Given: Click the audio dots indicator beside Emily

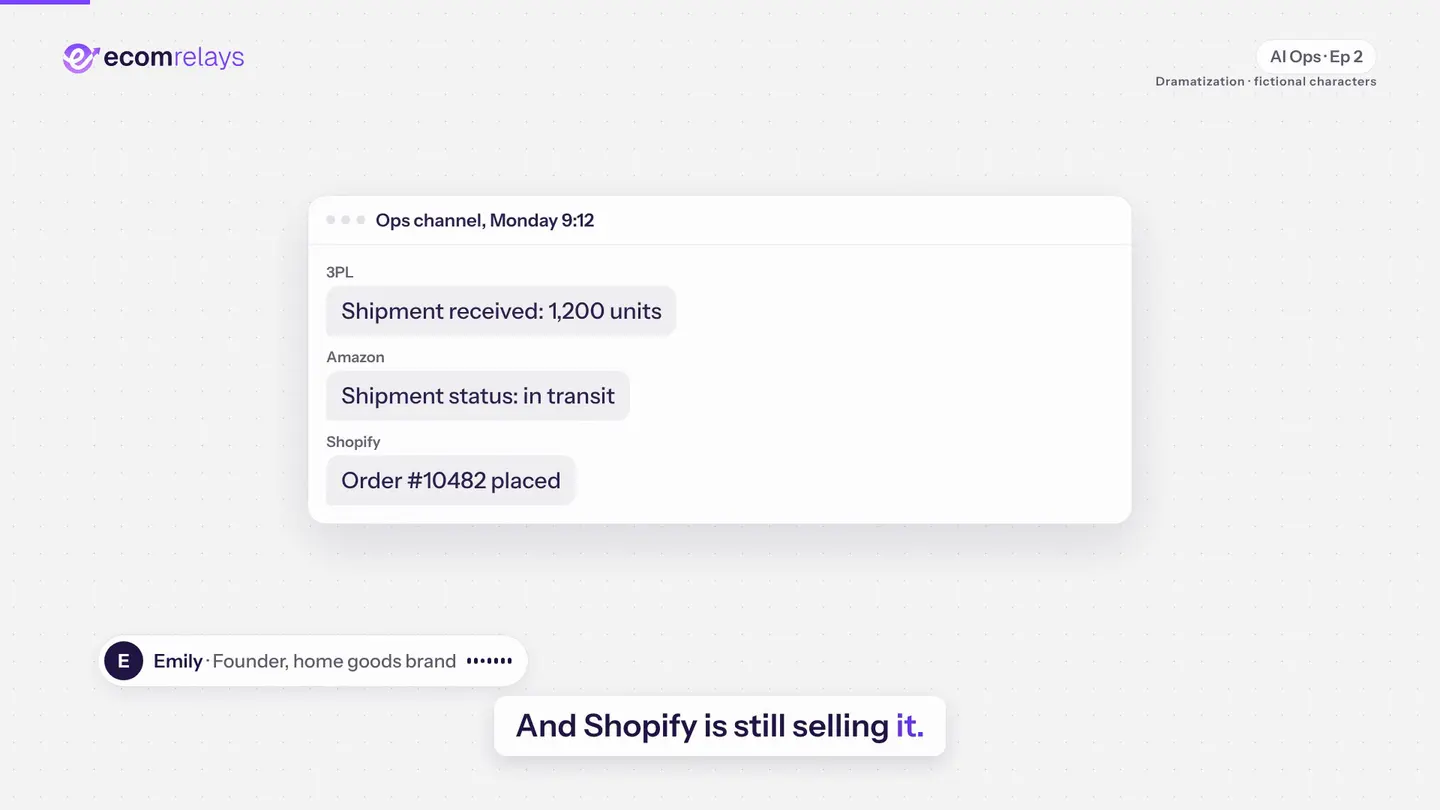Looking at the screenshot, I should tap(489, 661).
